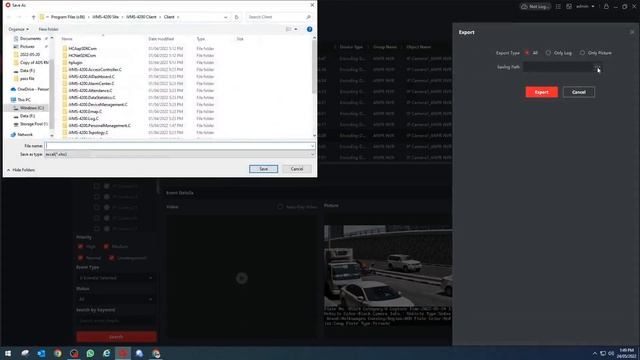Select This PC in the navigation pane
The height and width of the screenshot is (360, 640).
pyautogui.click(x=24, y=100)
